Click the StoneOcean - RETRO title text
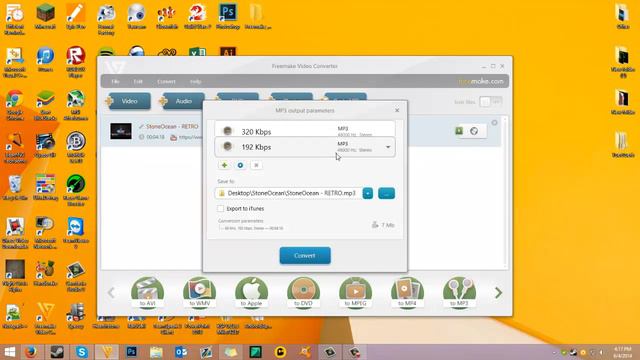 coord(172,127)
